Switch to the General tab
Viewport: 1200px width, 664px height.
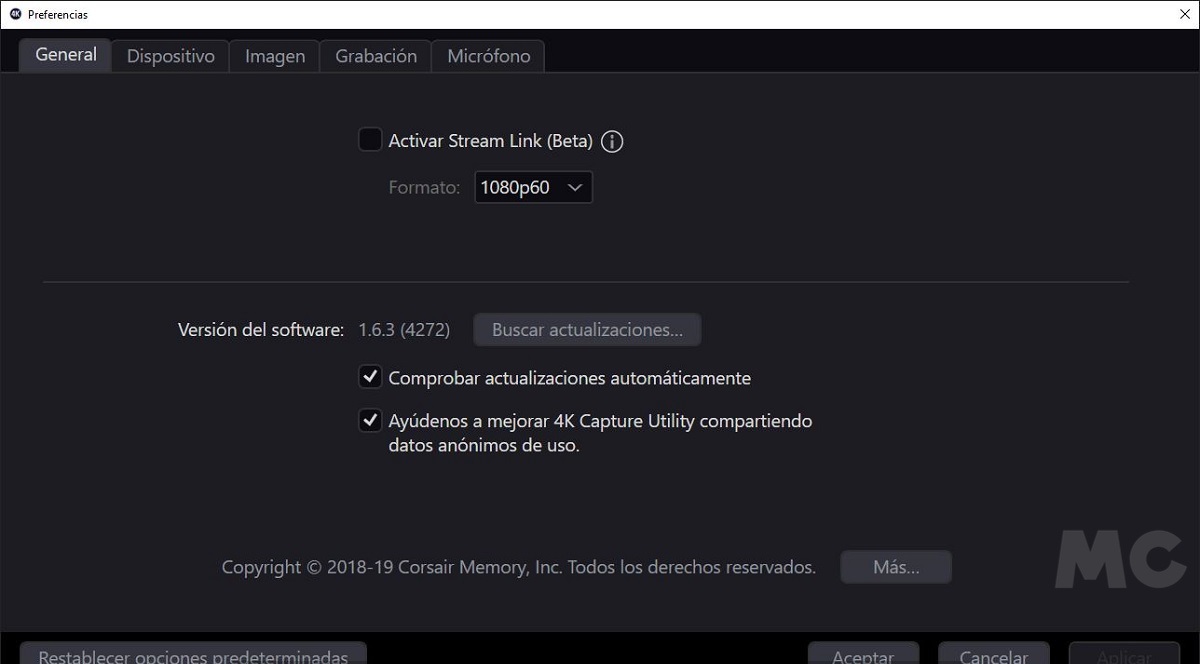66,55
